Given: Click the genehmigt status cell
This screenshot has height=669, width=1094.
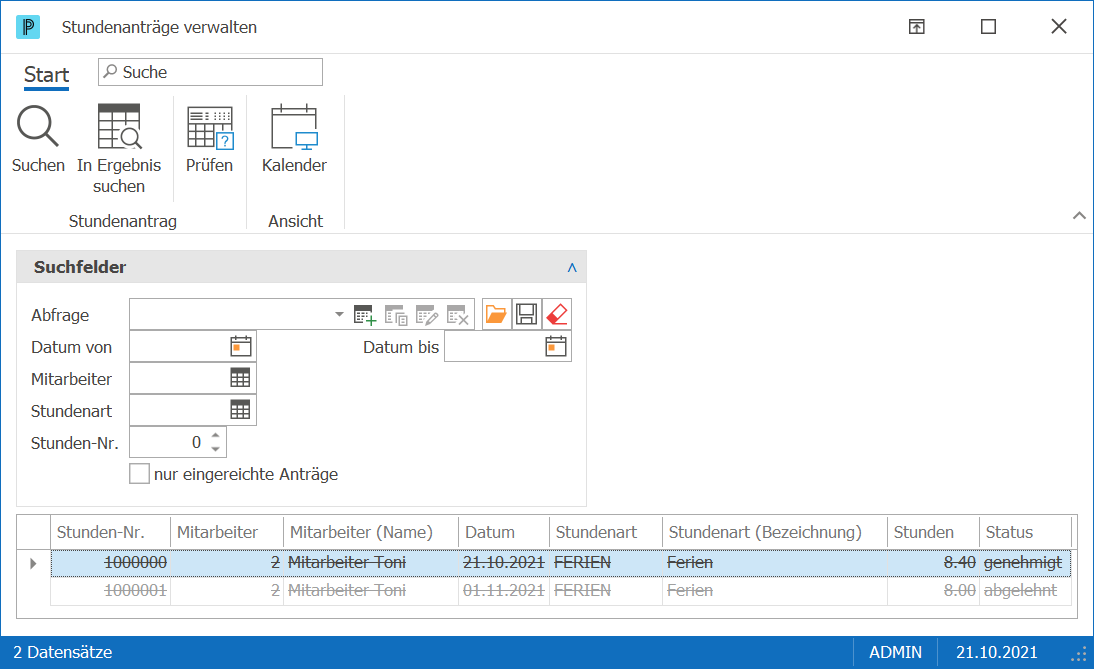Looking at the screenshot, I should click(x=1023, y=563).
